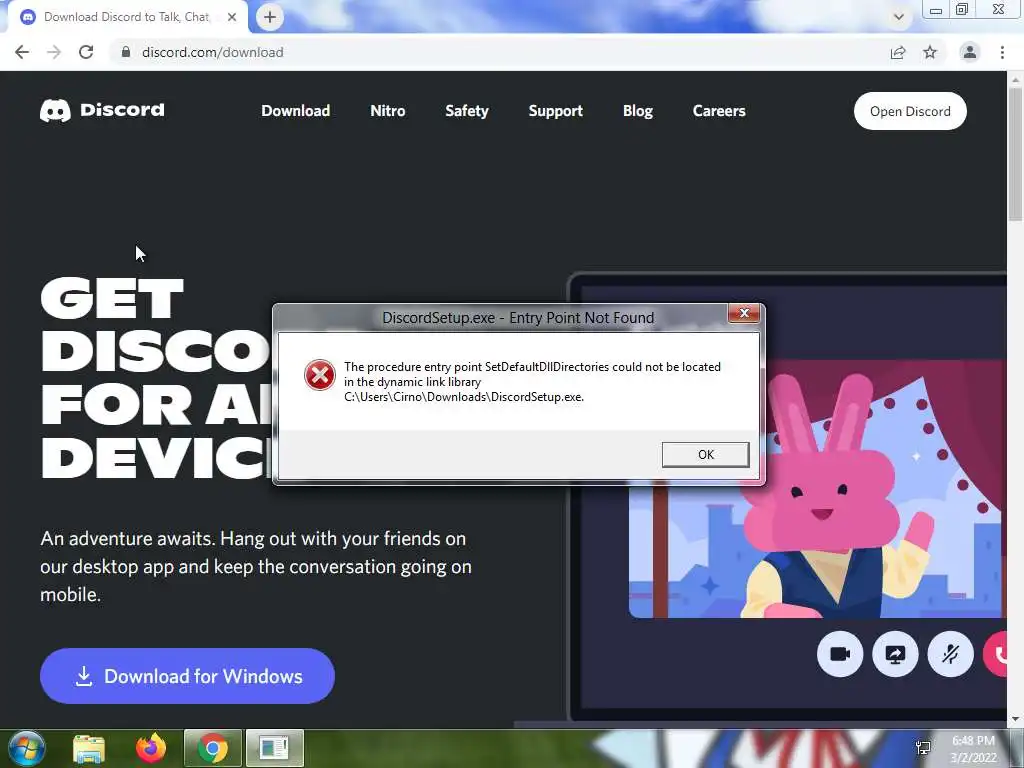Click the scrollbar down arrow

[x=1015, y=719]
